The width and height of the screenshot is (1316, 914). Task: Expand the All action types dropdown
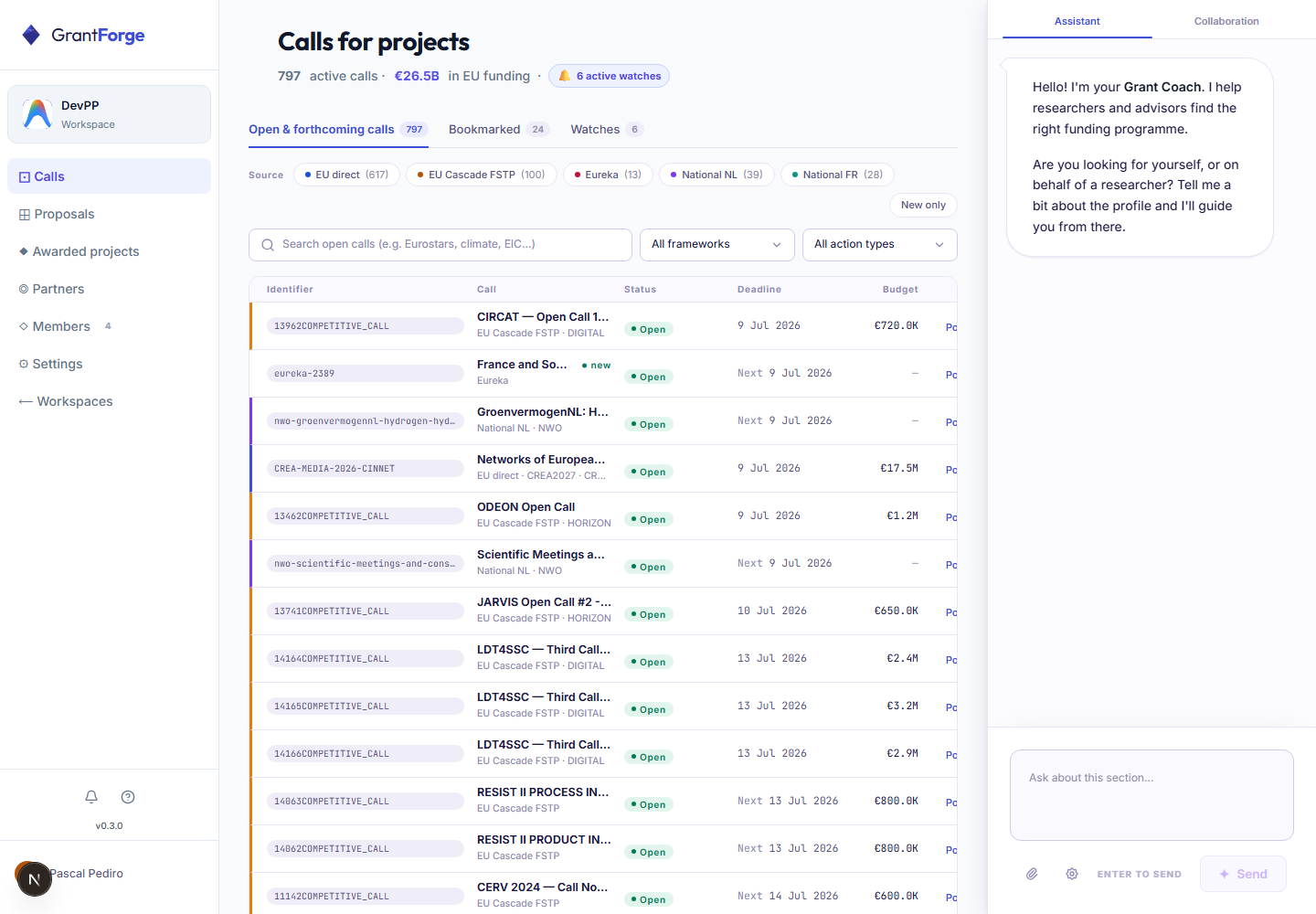tap(879, 245)
